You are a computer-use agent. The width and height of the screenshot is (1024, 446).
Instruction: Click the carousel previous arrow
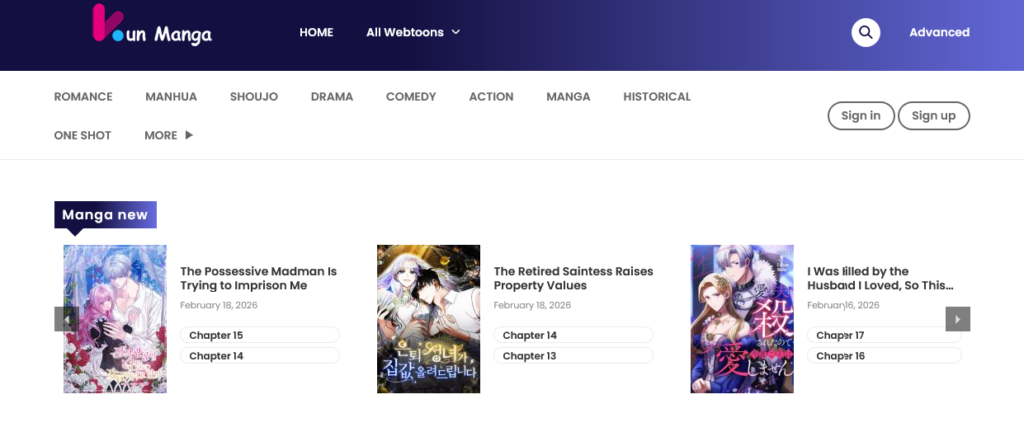pyautogui.click(x=66, y=319)
